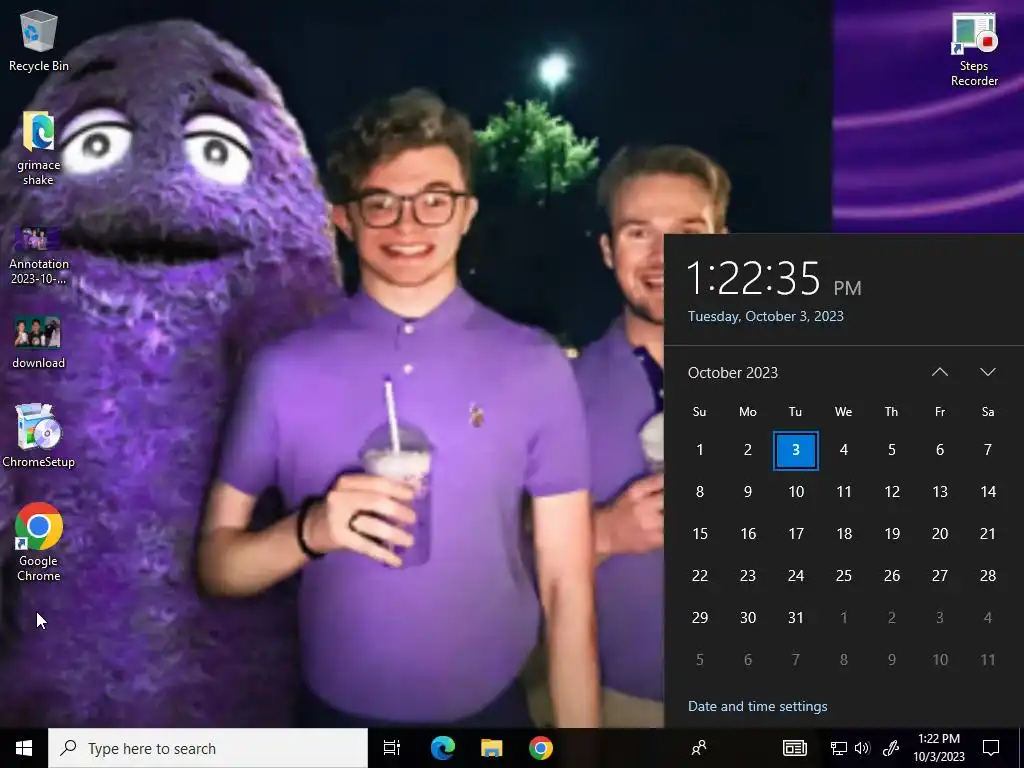Screen dimensions: 1024x768
Task: Select October 9 in the calendar
Action: pos(748,492)
